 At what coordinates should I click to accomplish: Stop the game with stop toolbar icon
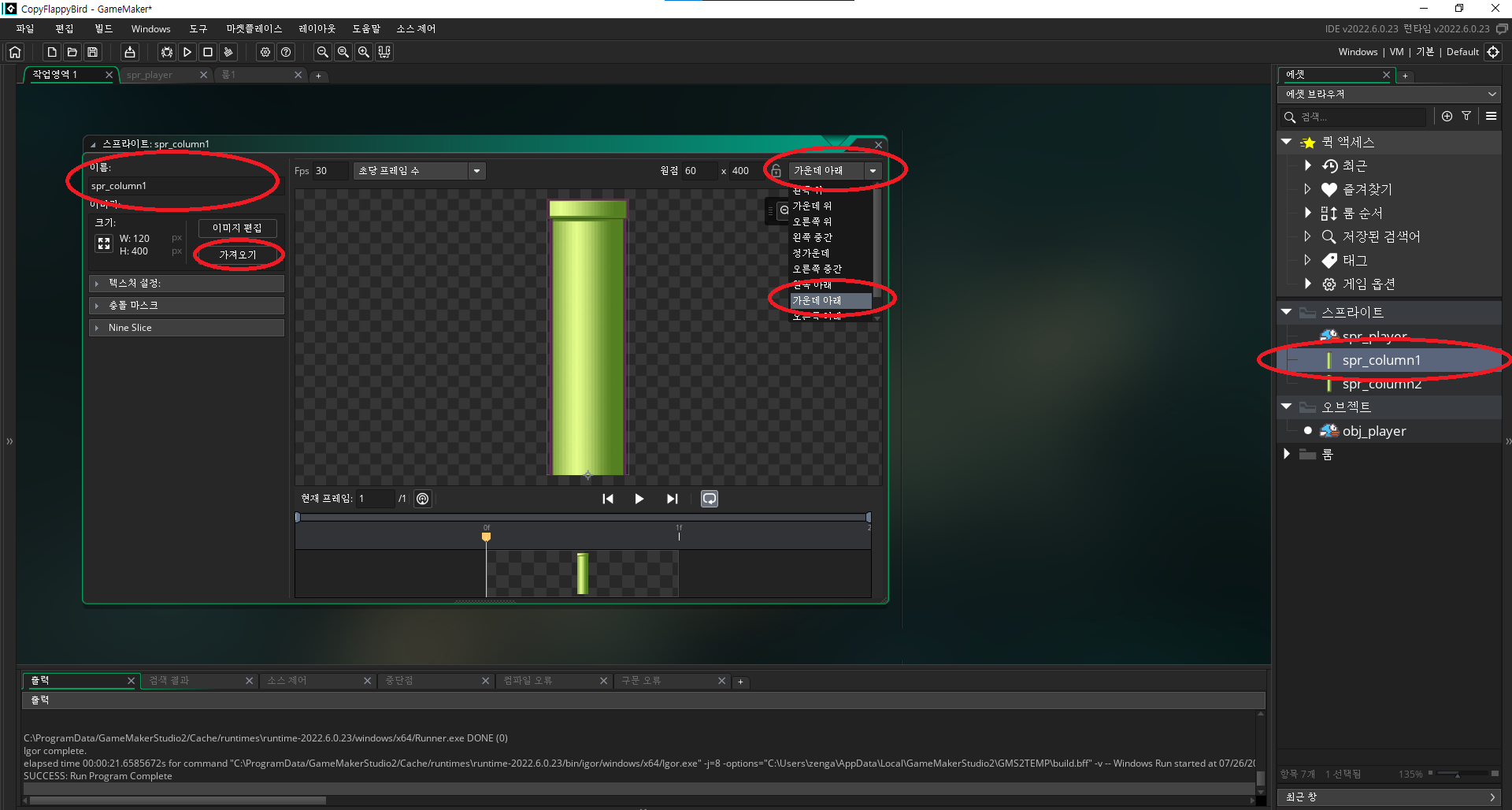208,52
